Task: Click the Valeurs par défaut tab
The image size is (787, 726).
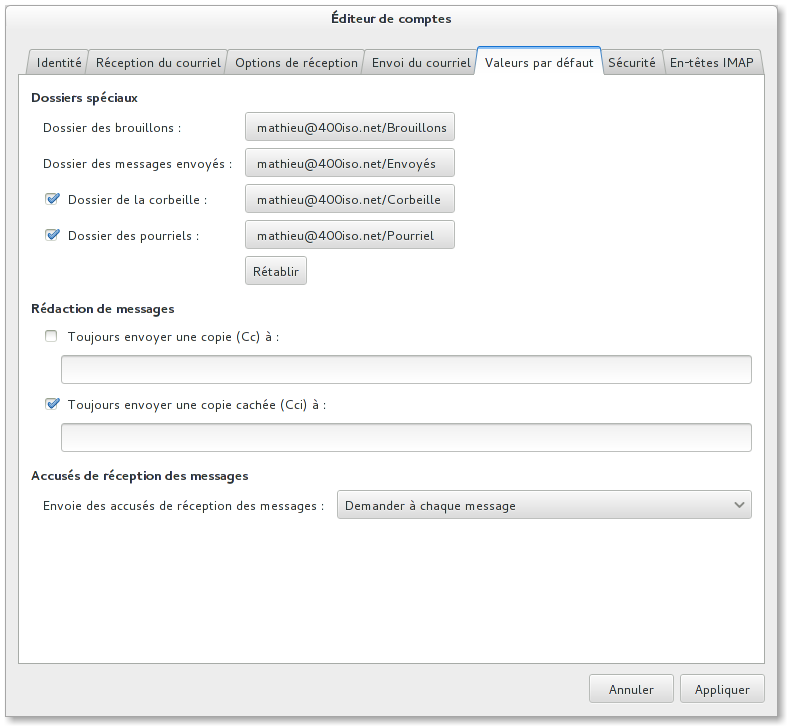Action: coord(539,62)
